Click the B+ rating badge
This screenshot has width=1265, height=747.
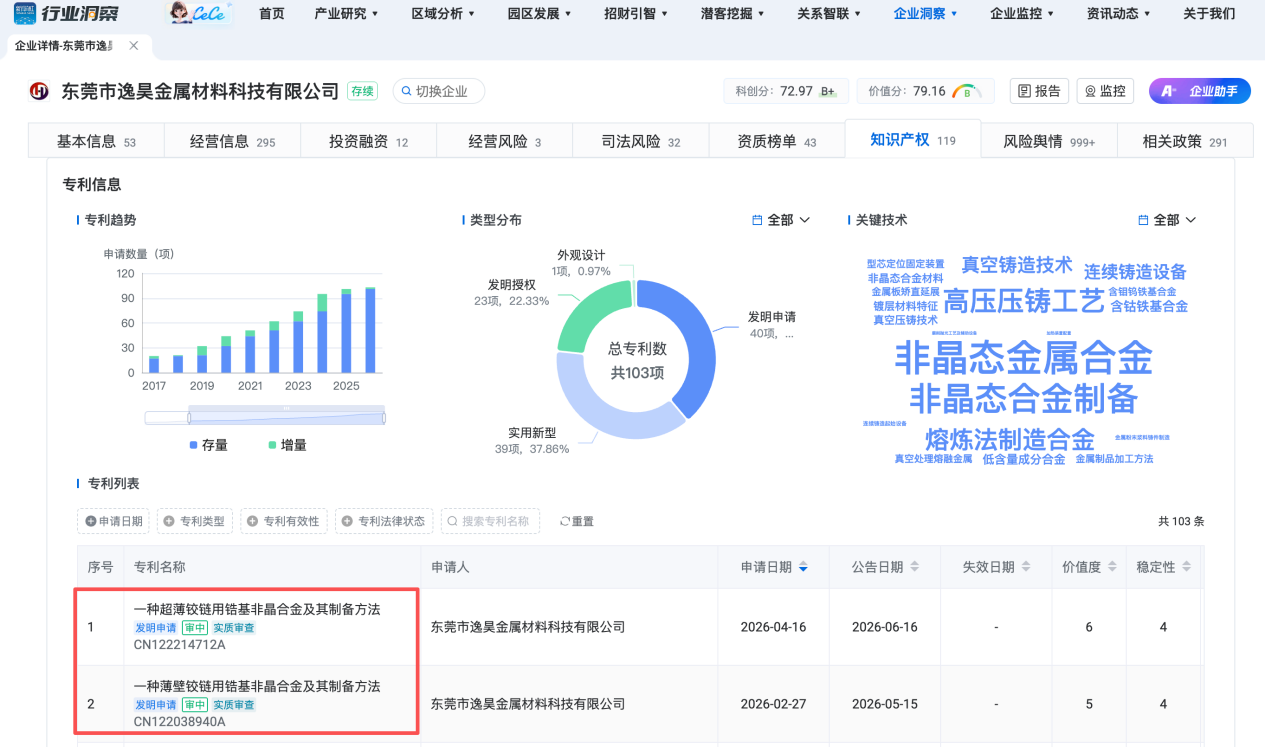click(828, 91)
